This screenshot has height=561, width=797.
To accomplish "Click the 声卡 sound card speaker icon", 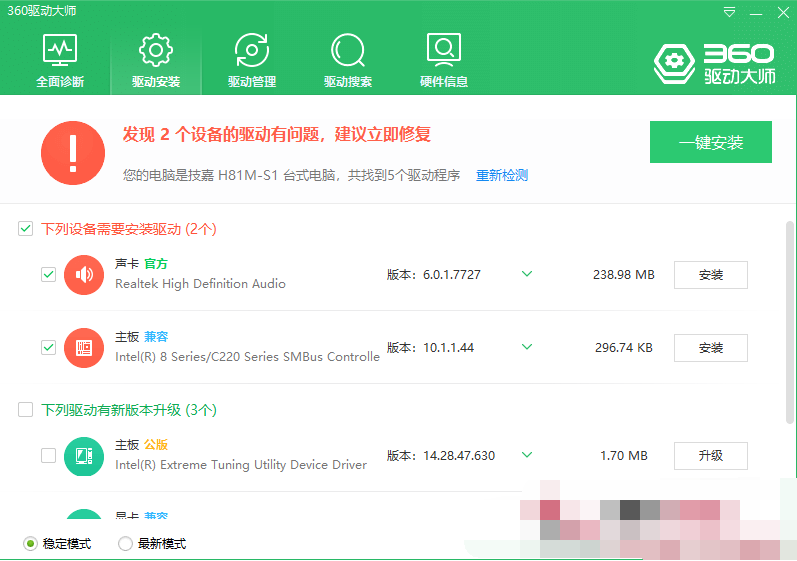I will pos(84,274).
